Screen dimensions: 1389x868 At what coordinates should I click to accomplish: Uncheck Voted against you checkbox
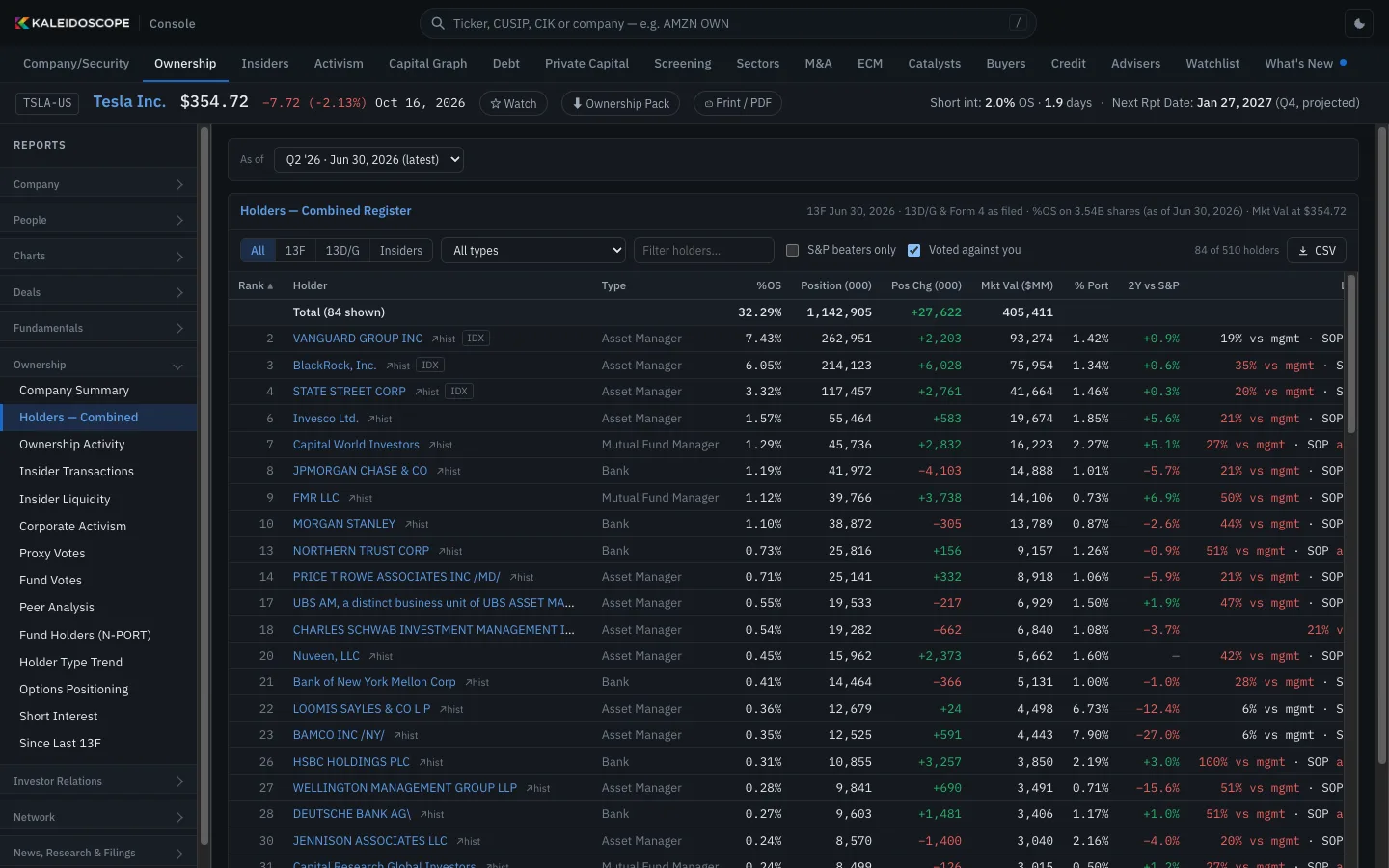coord(913,250)
